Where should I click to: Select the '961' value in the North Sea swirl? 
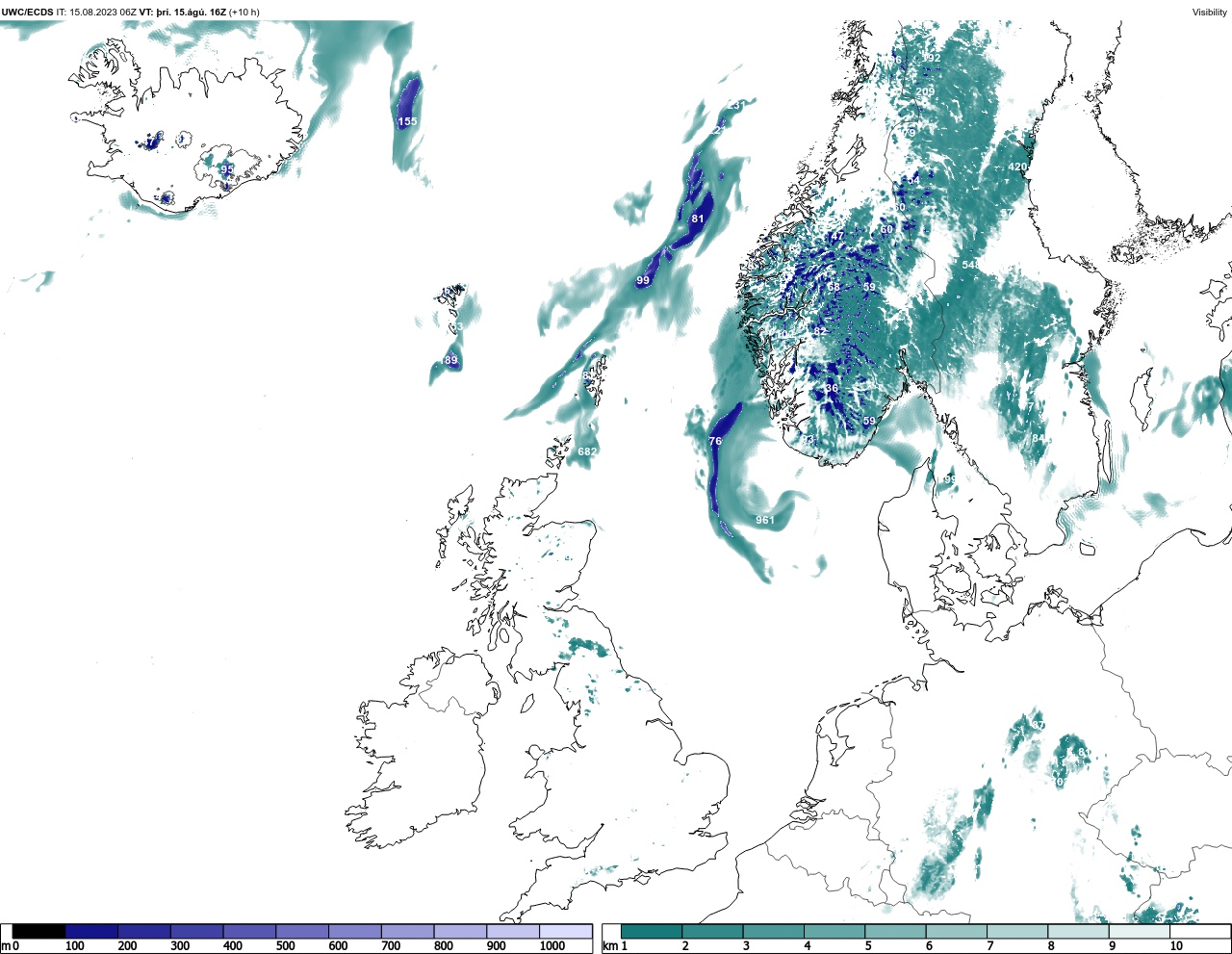click(x=765, y=520)
